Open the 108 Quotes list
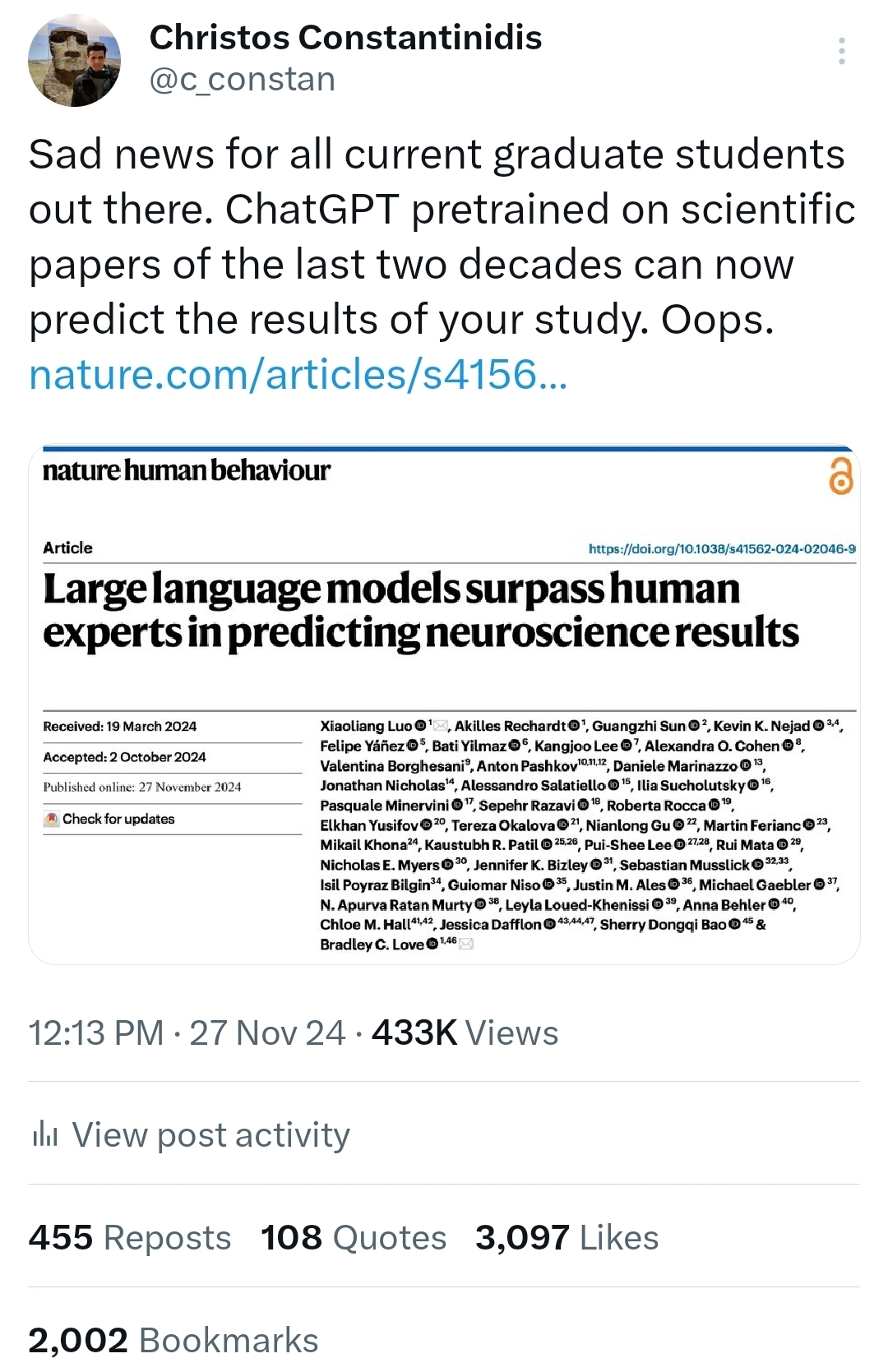This screenshot has width=888, height=1372. tap(354, 1238)
